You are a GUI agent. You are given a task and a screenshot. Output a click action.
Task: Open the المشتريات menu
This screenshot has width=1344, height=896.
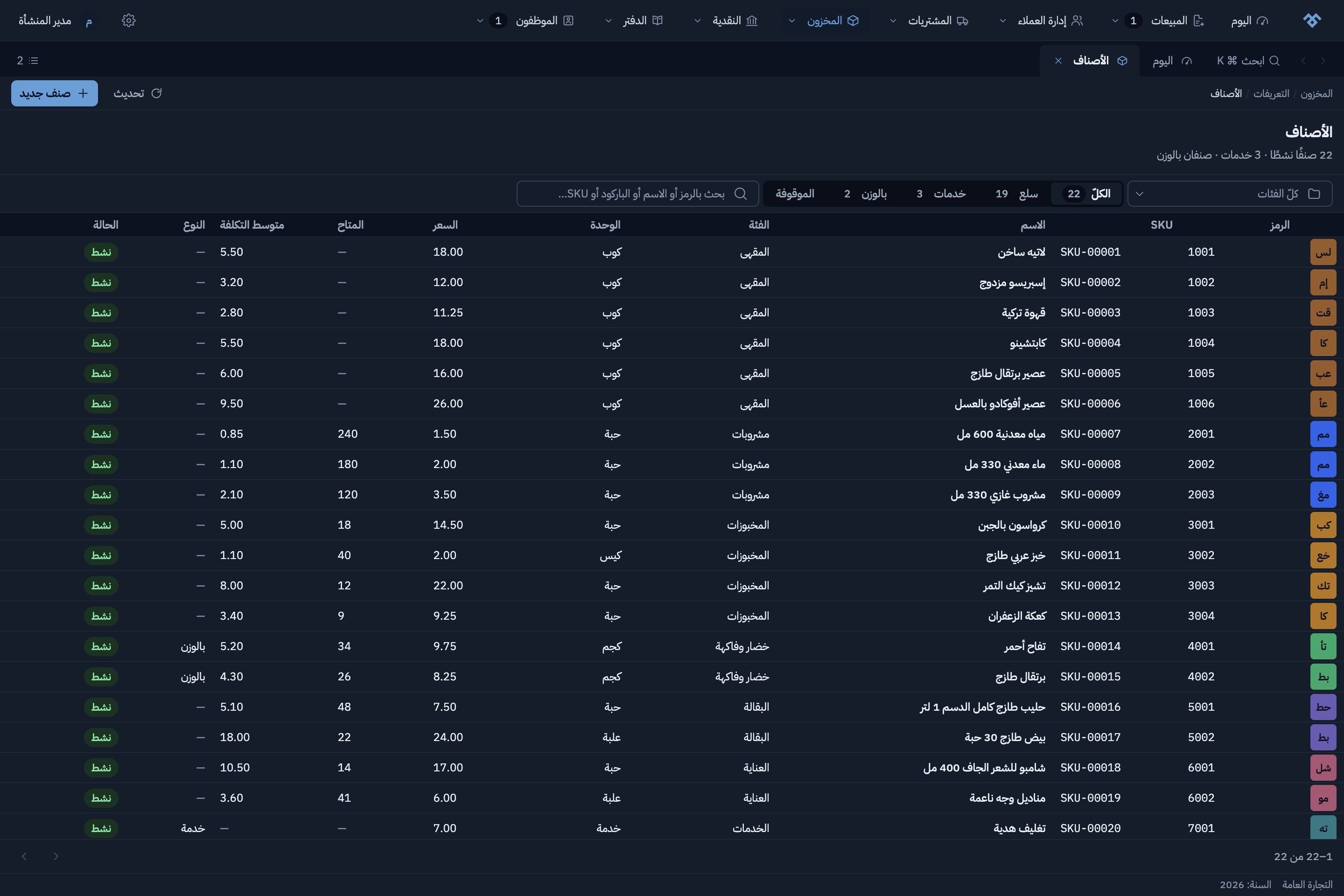click(x=930, y=21)
